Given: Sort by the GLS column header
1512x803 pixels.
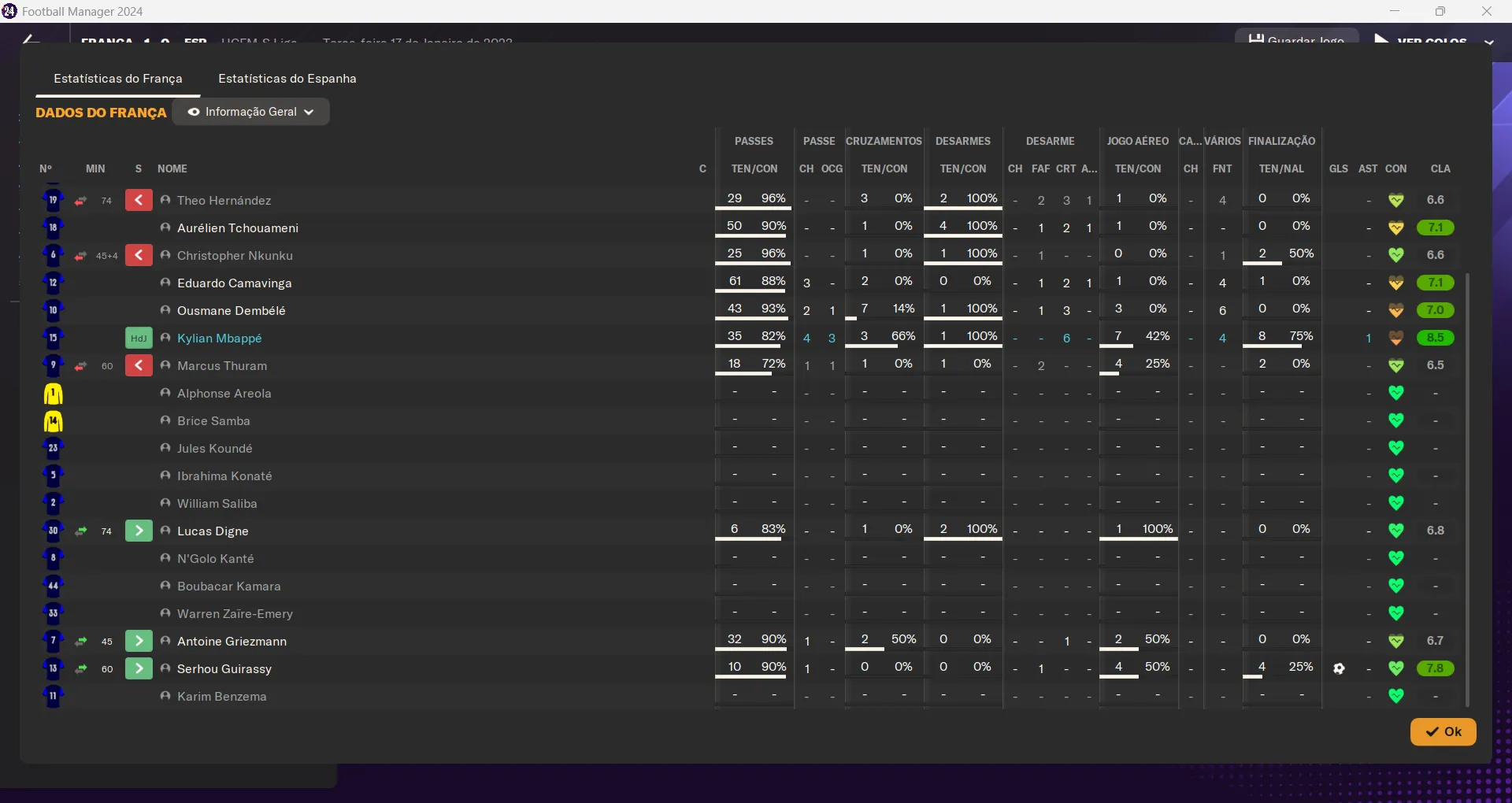Looking at the screenshot, I should pyautogui.click(x=1339, y=168).
